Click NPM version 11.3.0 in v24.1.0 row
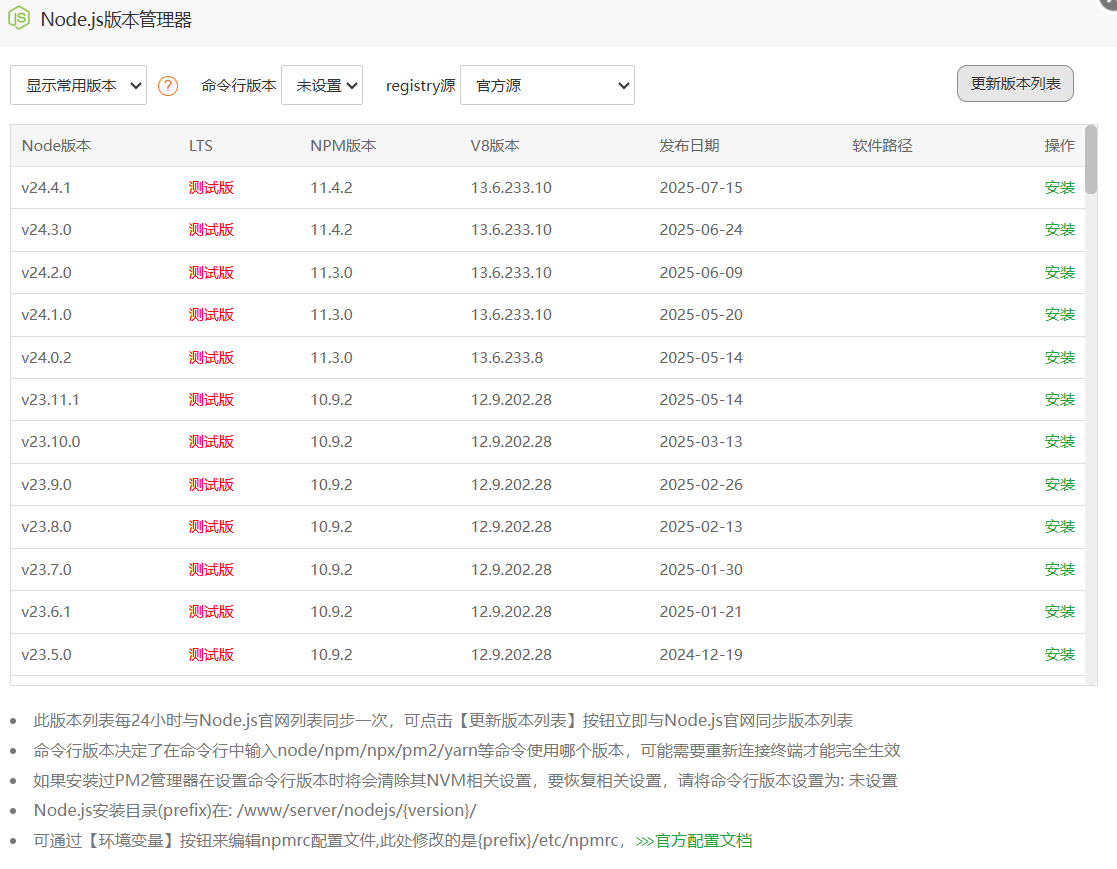Image resolution: width=1117 pixels, height=869 pixels. 331,314
